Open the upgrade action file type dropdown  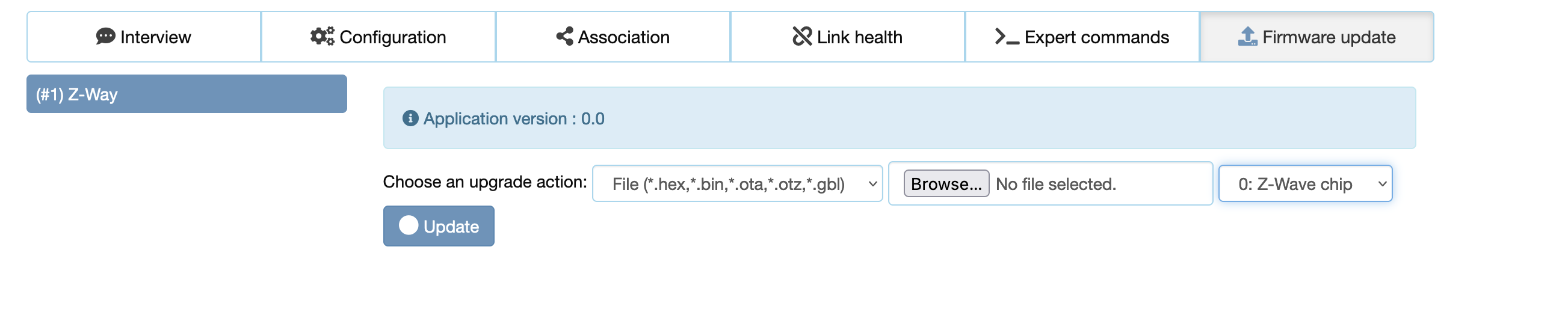coord(736,183)
